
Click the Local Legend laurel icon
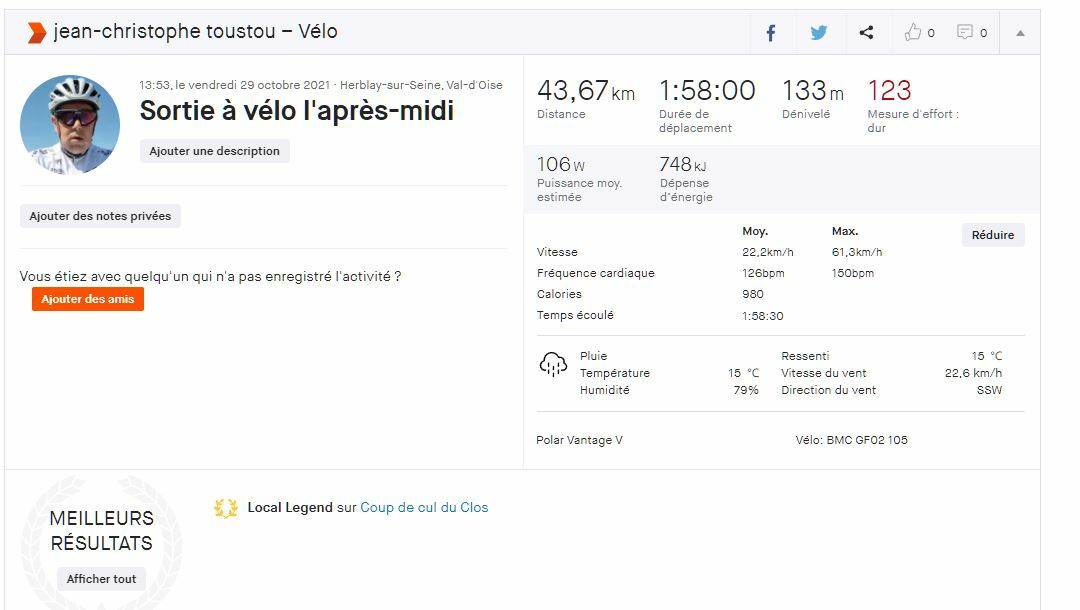[226, 508]
